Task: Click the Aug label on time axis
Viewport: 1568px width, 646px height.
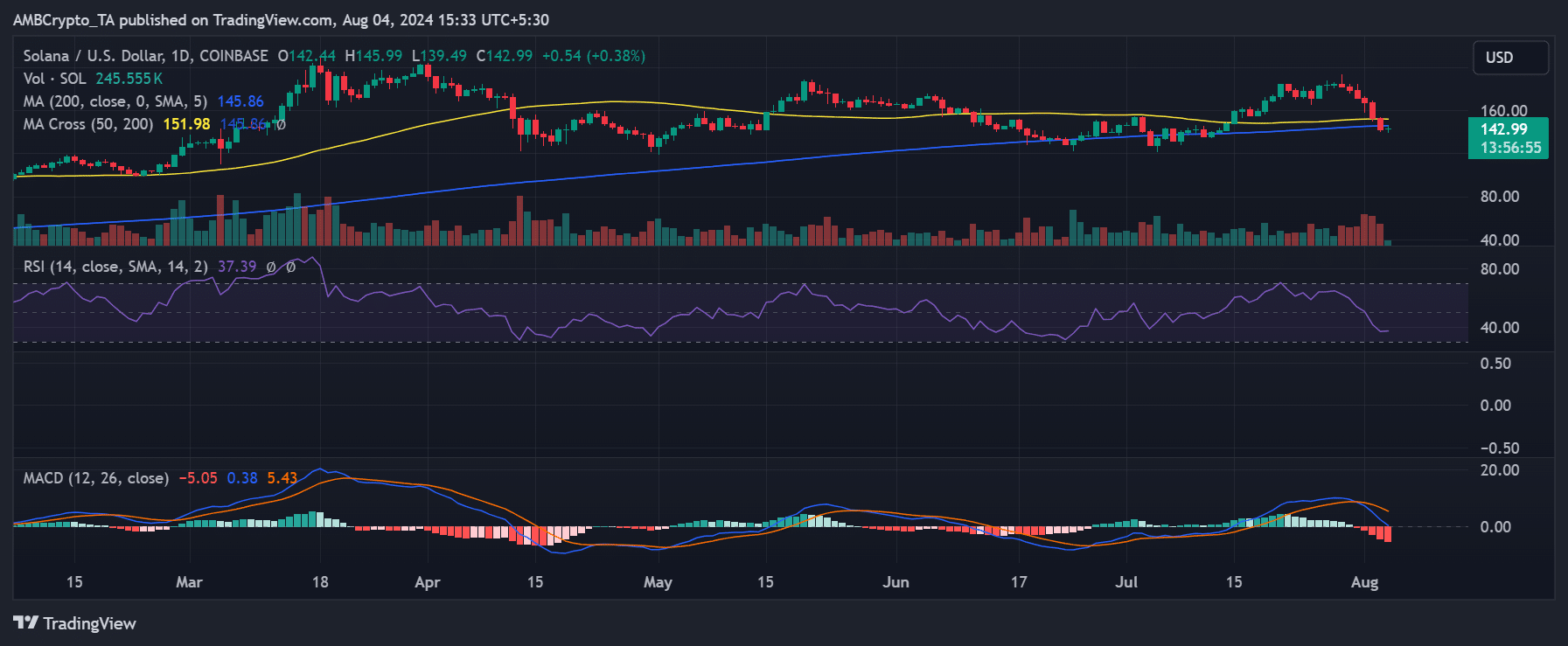Action: pos(1363,582)
